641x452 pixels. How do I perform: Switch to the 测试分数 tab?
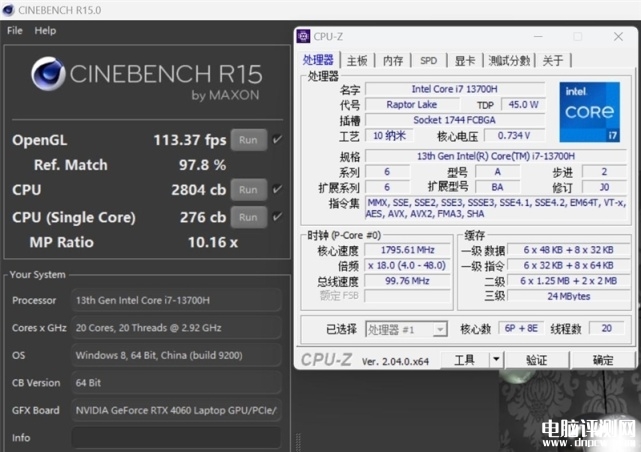(509, 61)
